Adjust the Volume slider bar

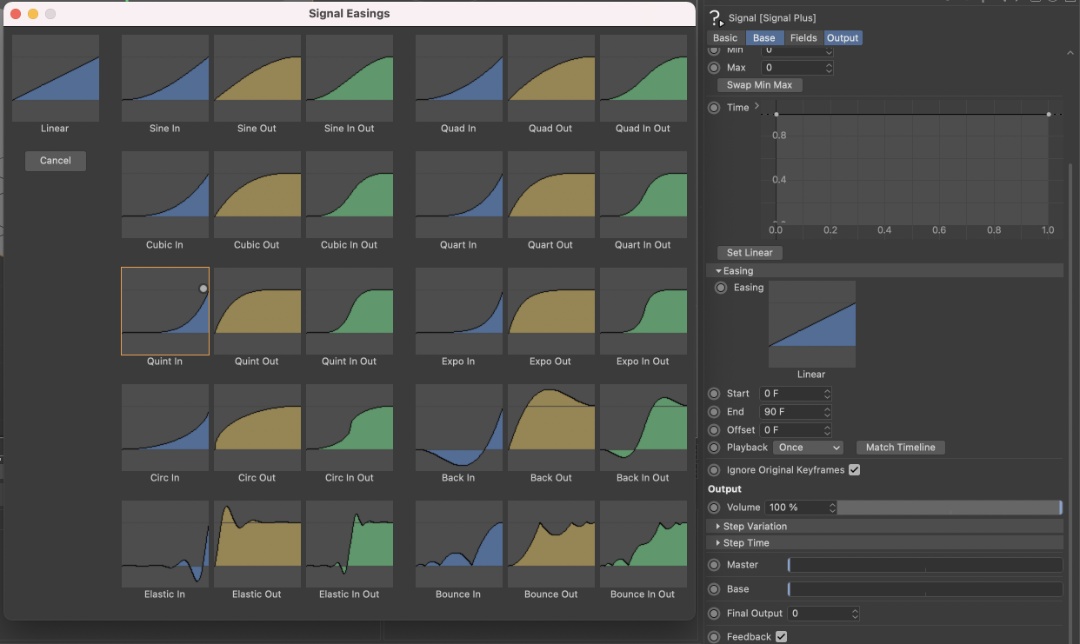(948, 508)
